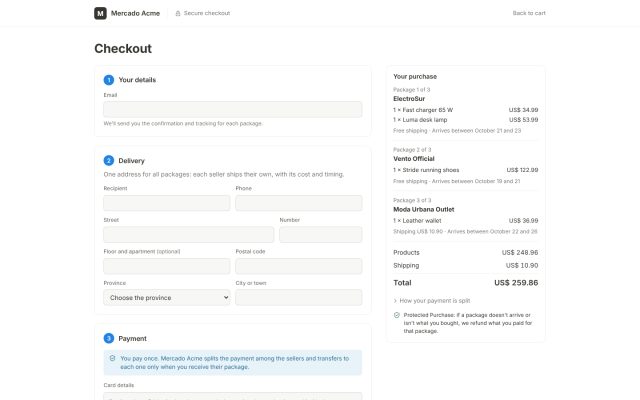This screenshot has width=640, height=400.
Task: Click the Leather wallet item
Action: [417, 220]
